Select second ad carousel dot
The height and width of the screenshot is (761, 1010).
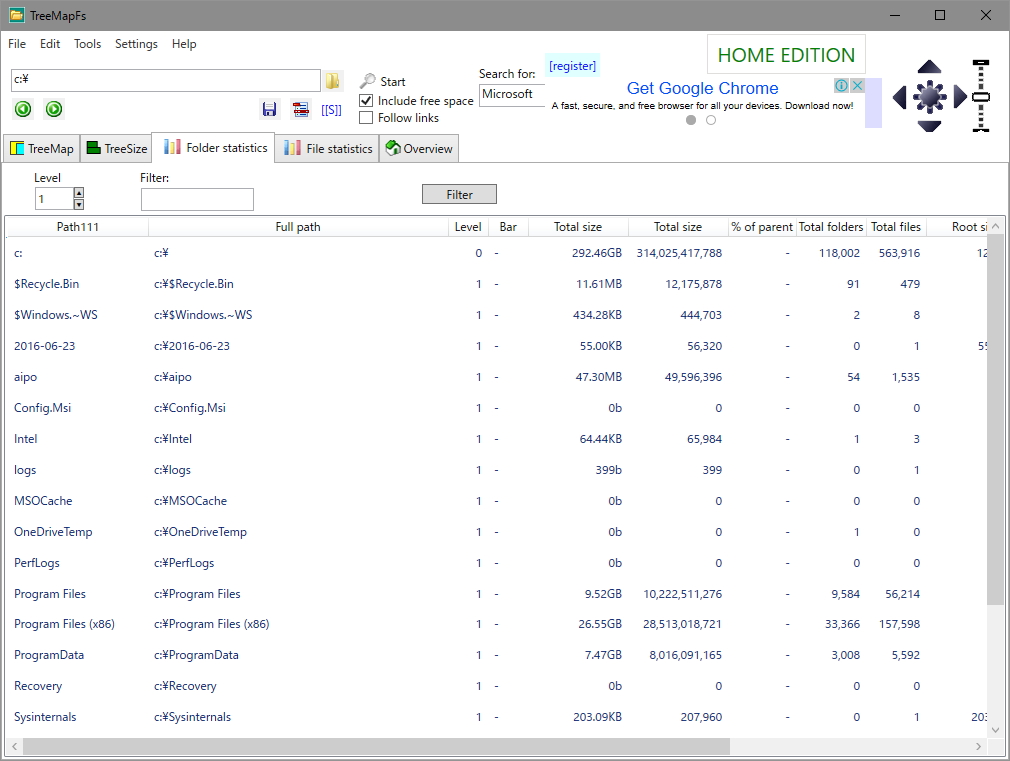point(711,120)
